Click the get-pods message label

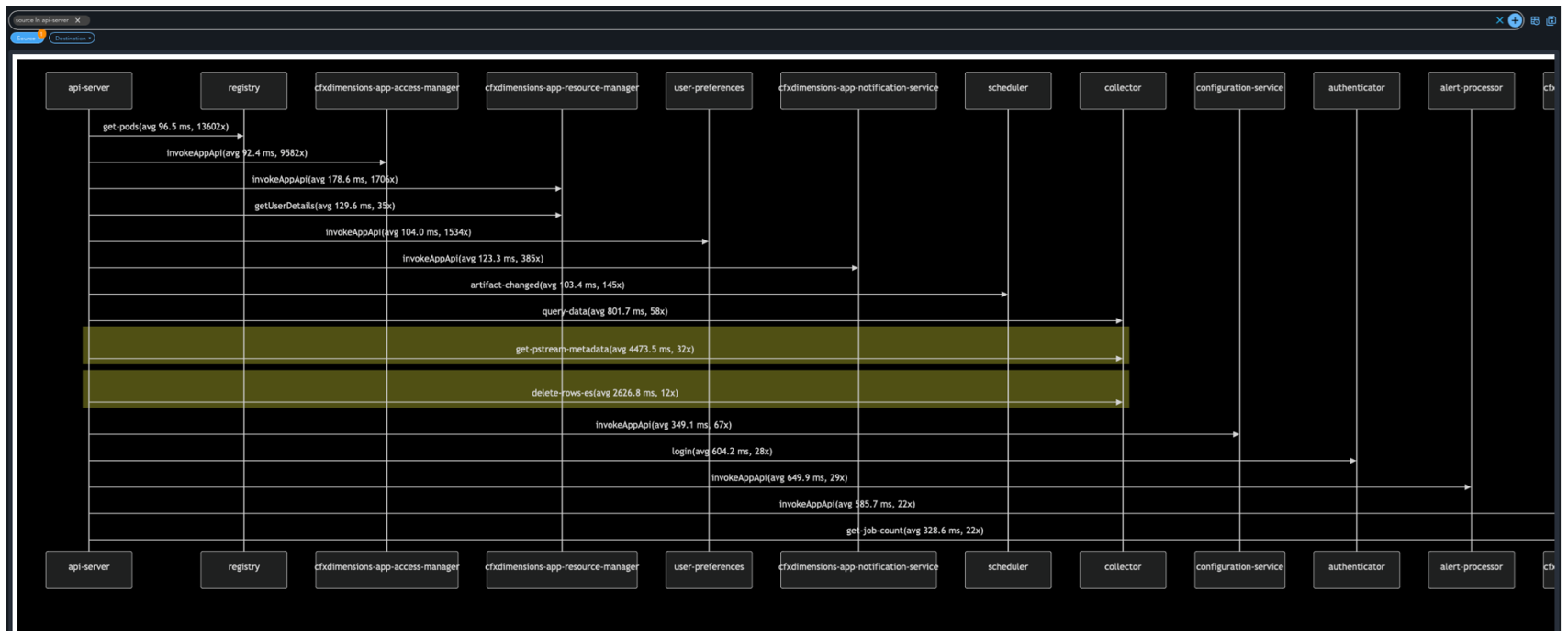pyautogui.click(x=165, y=127)
